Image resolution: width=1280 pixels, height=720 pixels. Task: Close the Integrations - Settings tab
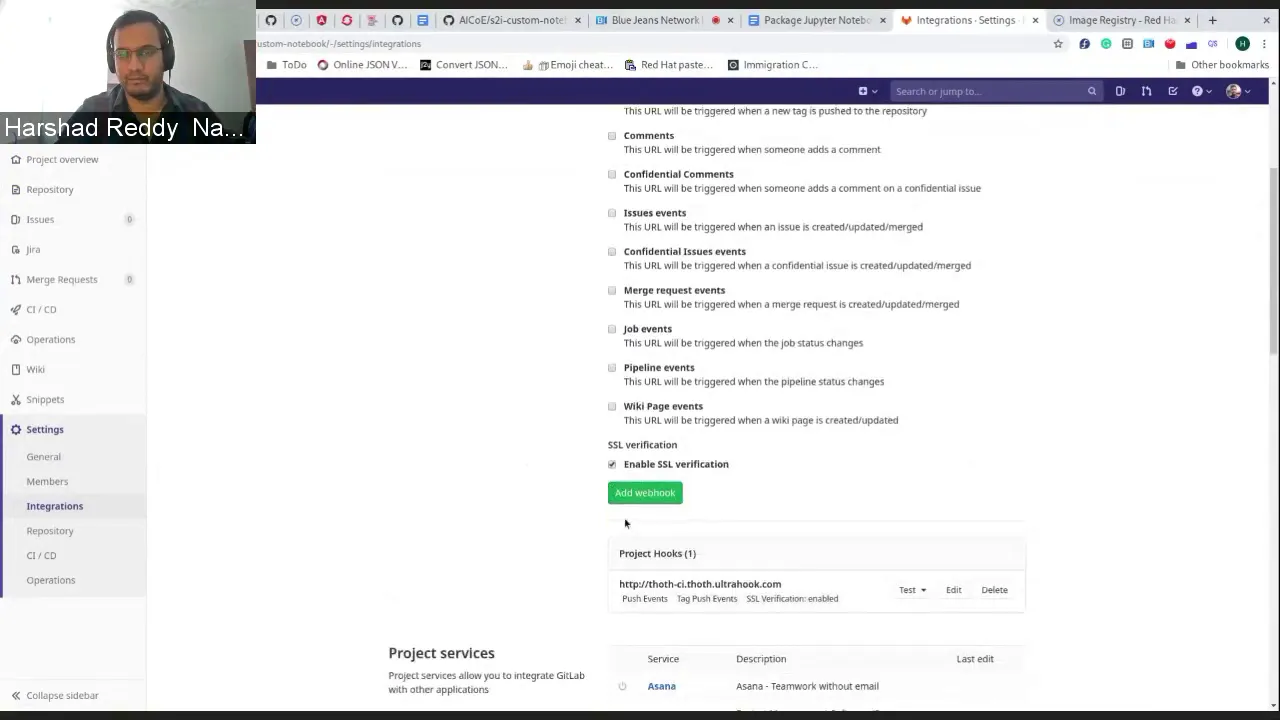tap(1035, 20)
